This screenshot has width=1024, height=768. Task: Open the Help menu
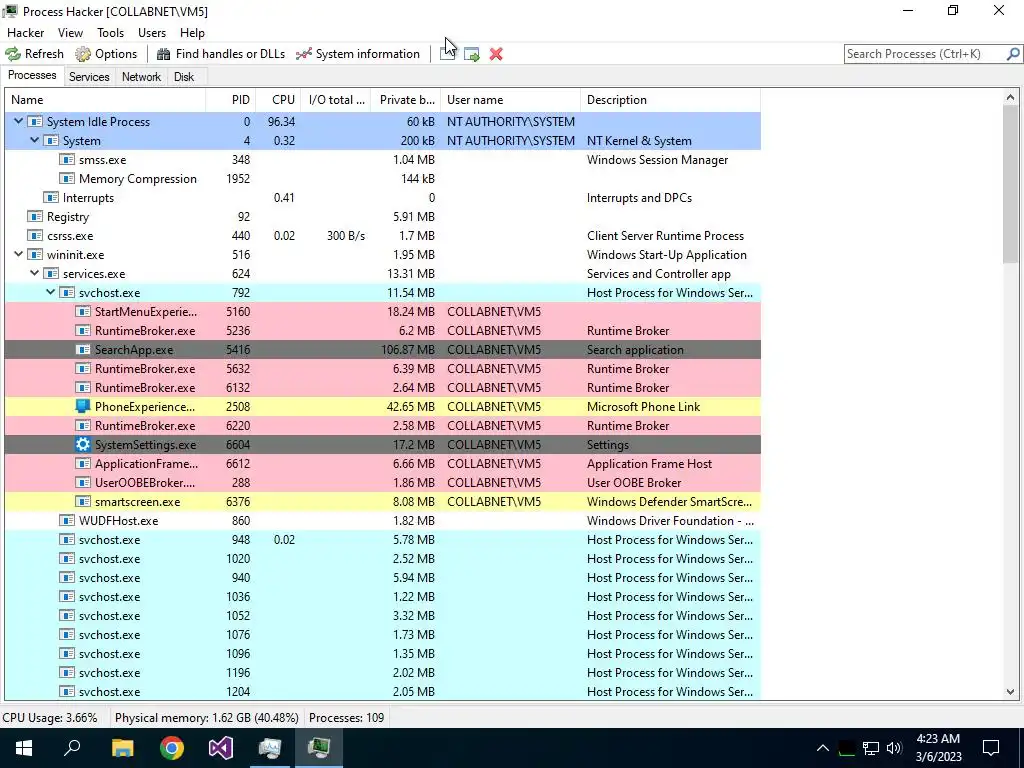coord(192,33)
